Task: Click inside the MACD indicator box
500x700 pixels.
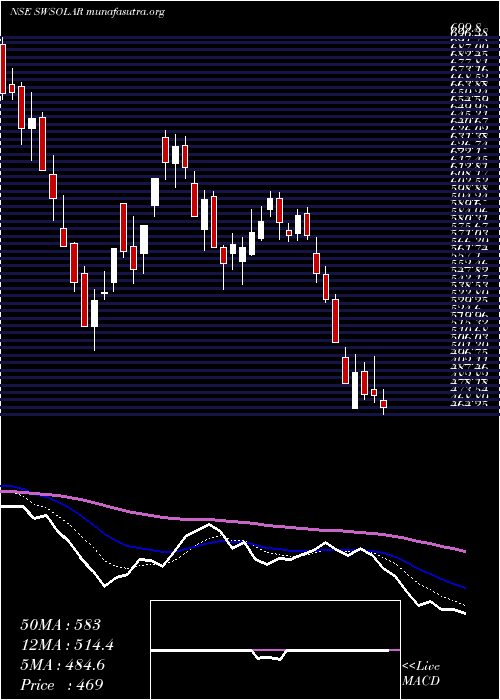Action: tap(275, 650)
